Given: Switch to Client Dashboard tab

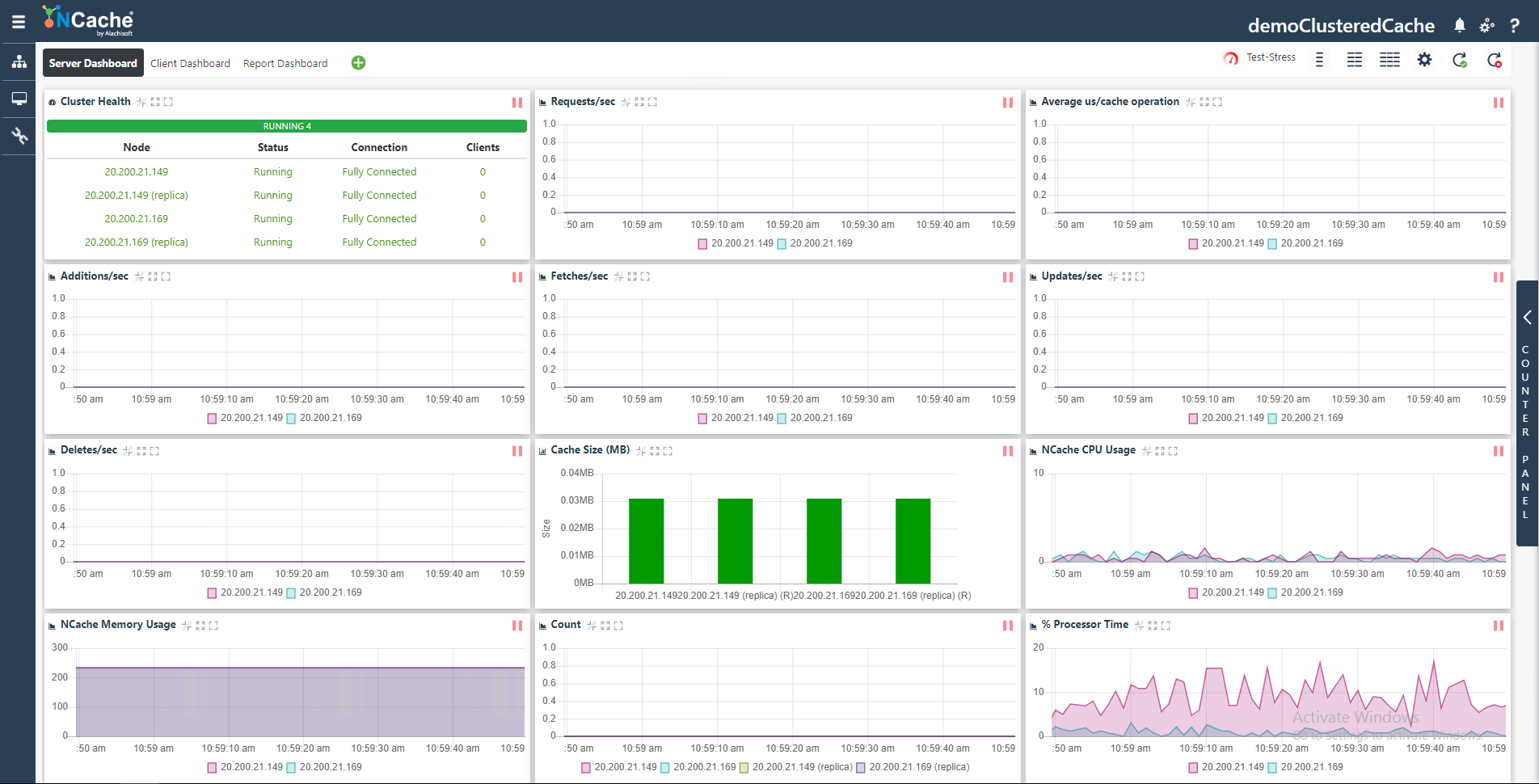Looking at the screenshot, I should (x=190, y=63).
